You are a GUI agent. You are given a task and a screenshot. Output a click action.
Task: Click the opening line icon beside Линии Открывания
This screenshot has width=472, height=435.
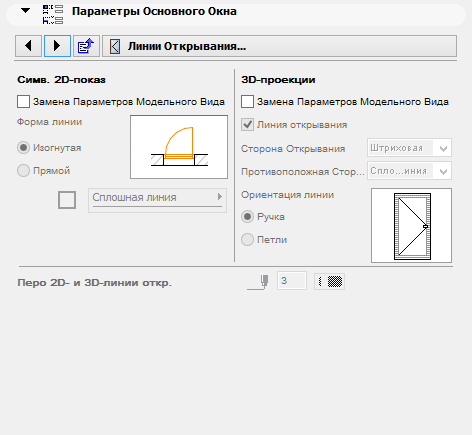[115, 46]
